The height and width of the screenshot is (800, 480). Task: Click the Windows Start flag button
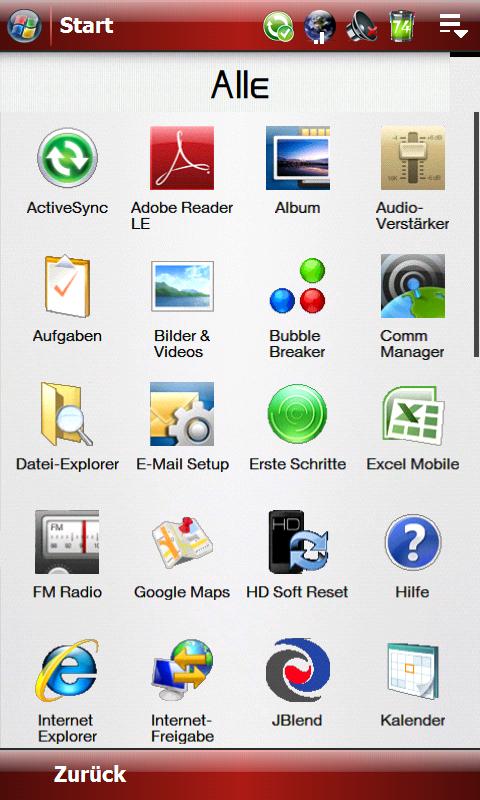click(24, 26)
